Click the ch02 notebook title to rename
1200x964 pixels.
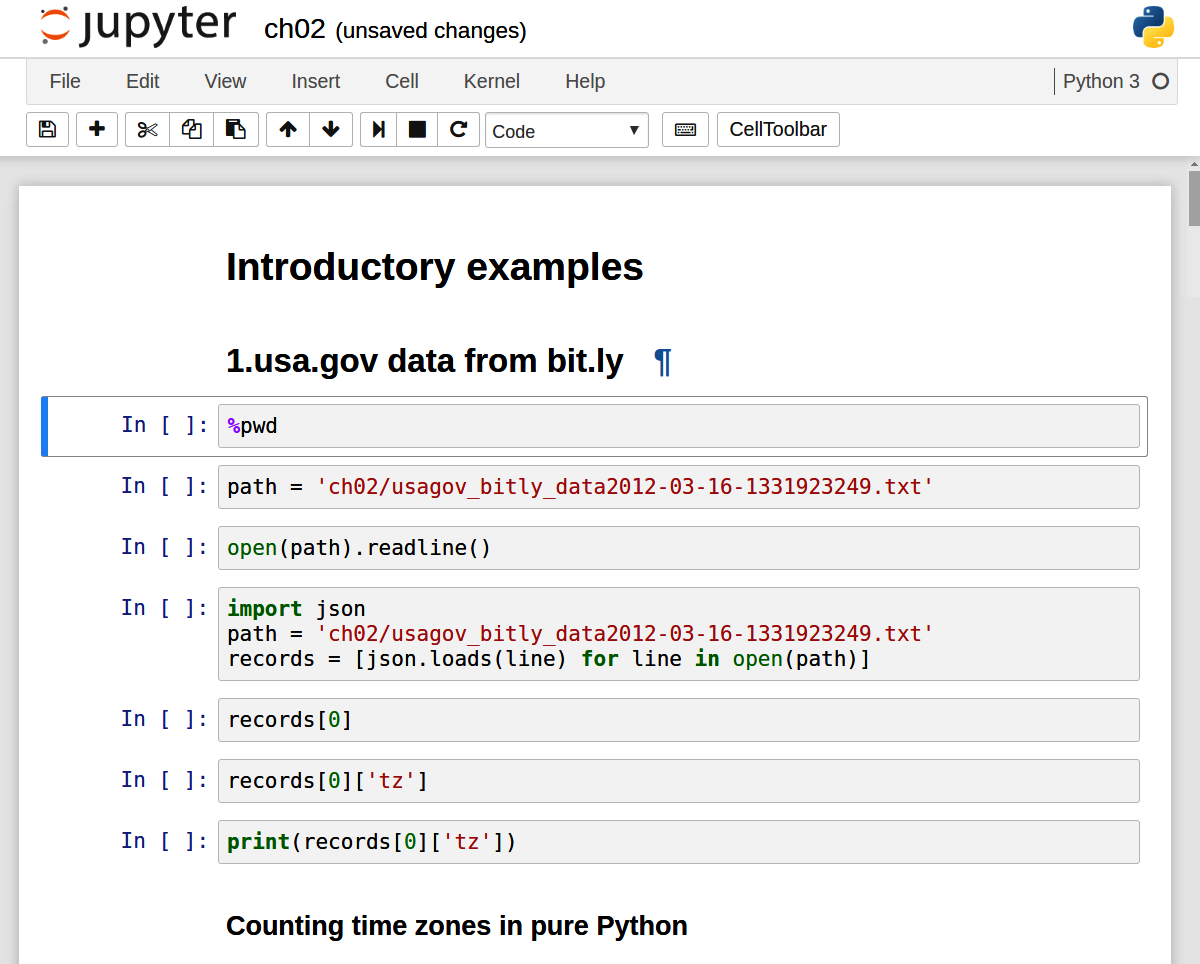pos(294,29)
